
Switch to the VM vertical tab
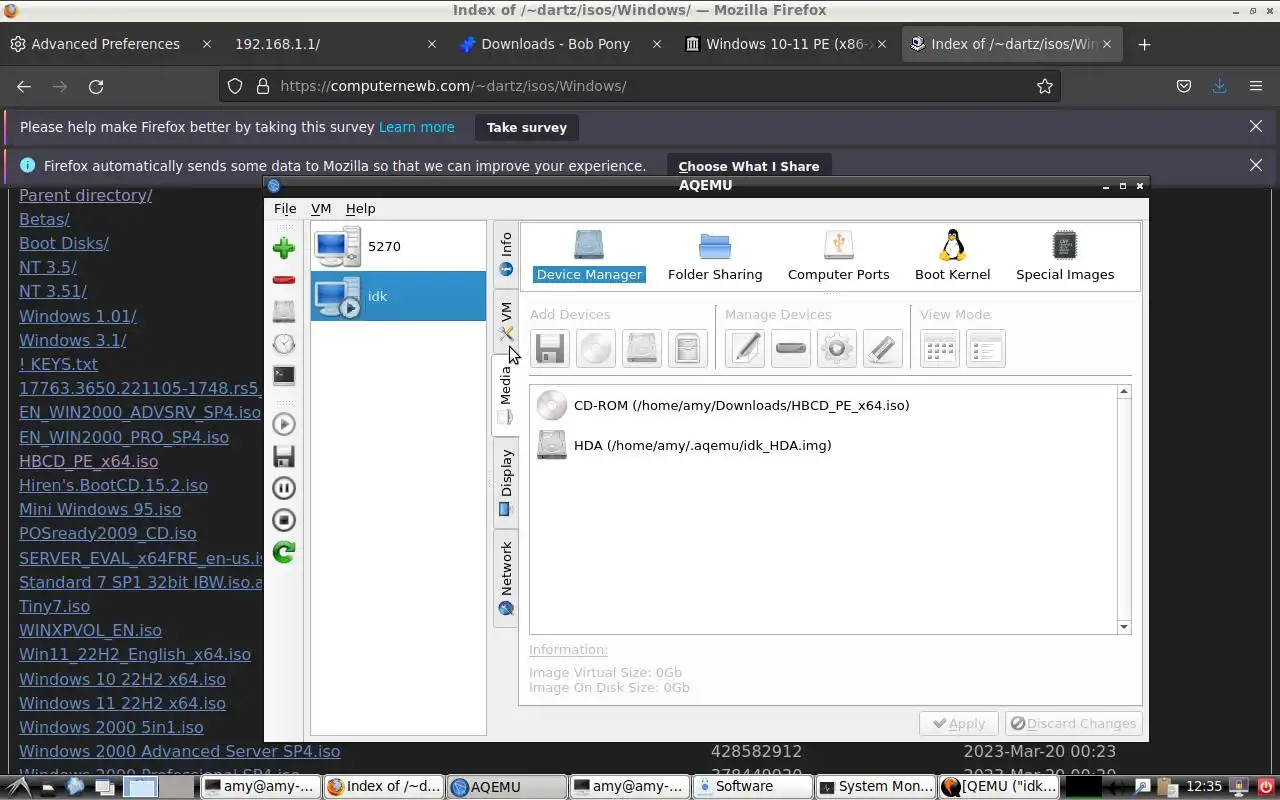click(506, 320)
